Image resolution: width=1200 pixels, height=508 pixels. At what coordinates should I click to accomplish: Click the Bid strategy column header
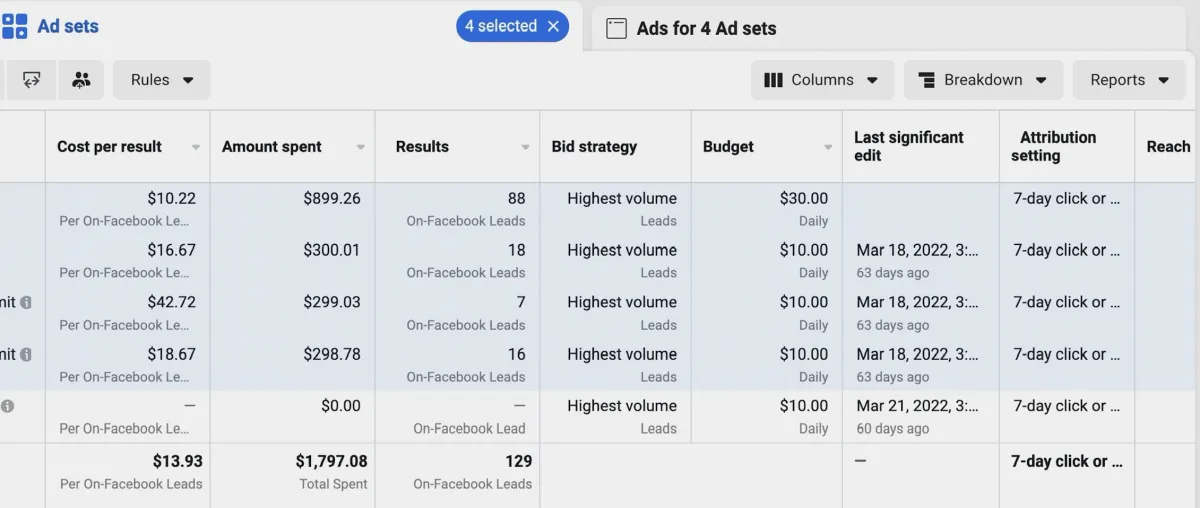click(594, 147)
